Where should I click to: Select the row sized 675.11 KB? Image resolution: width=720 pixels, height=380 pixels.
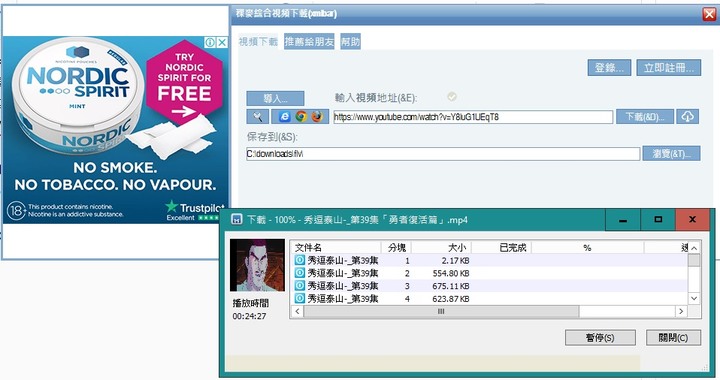click(x=489, y=286)
